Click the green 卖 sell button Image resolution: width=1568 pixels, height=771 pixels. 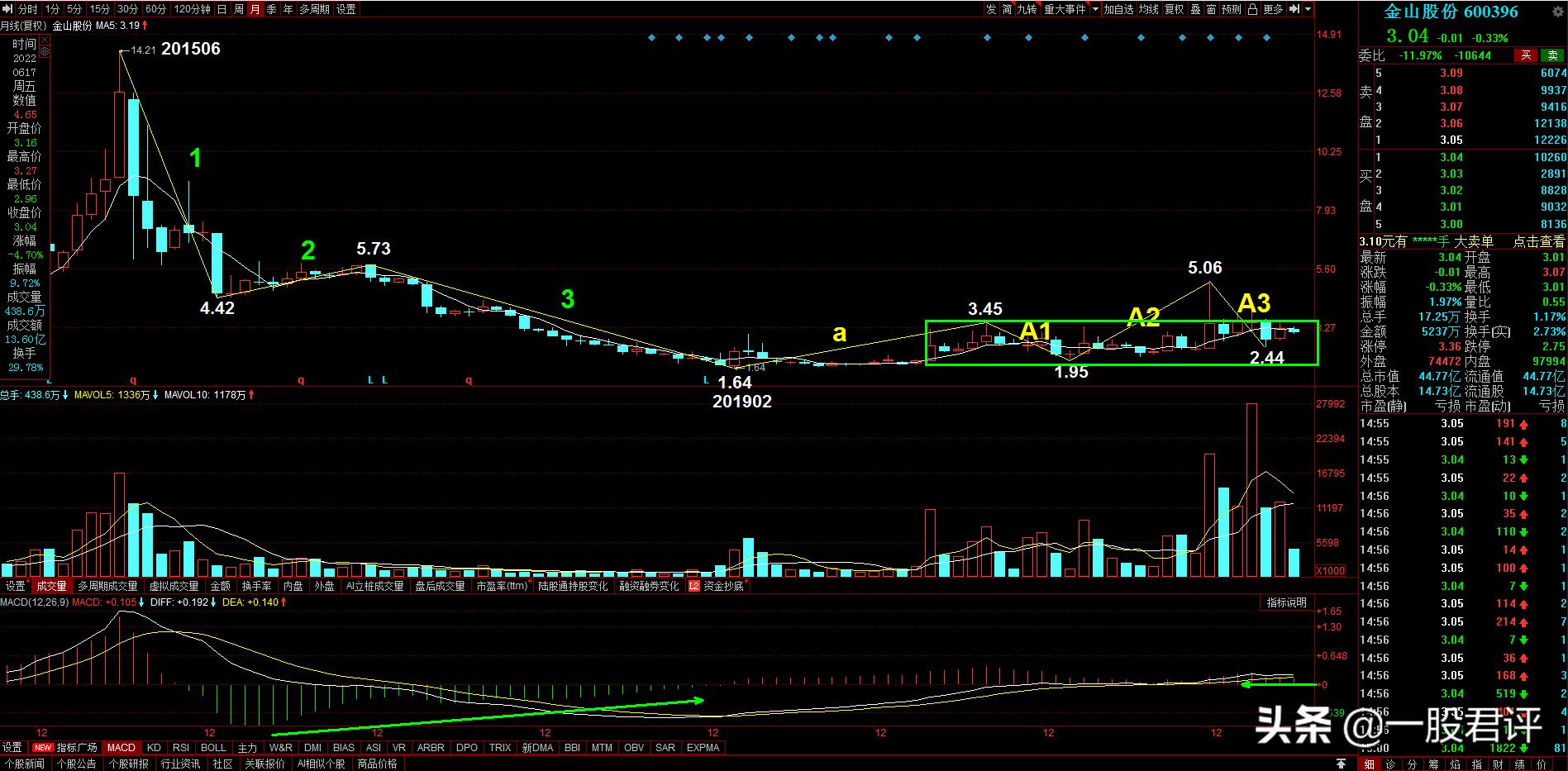click(1551, 55)
